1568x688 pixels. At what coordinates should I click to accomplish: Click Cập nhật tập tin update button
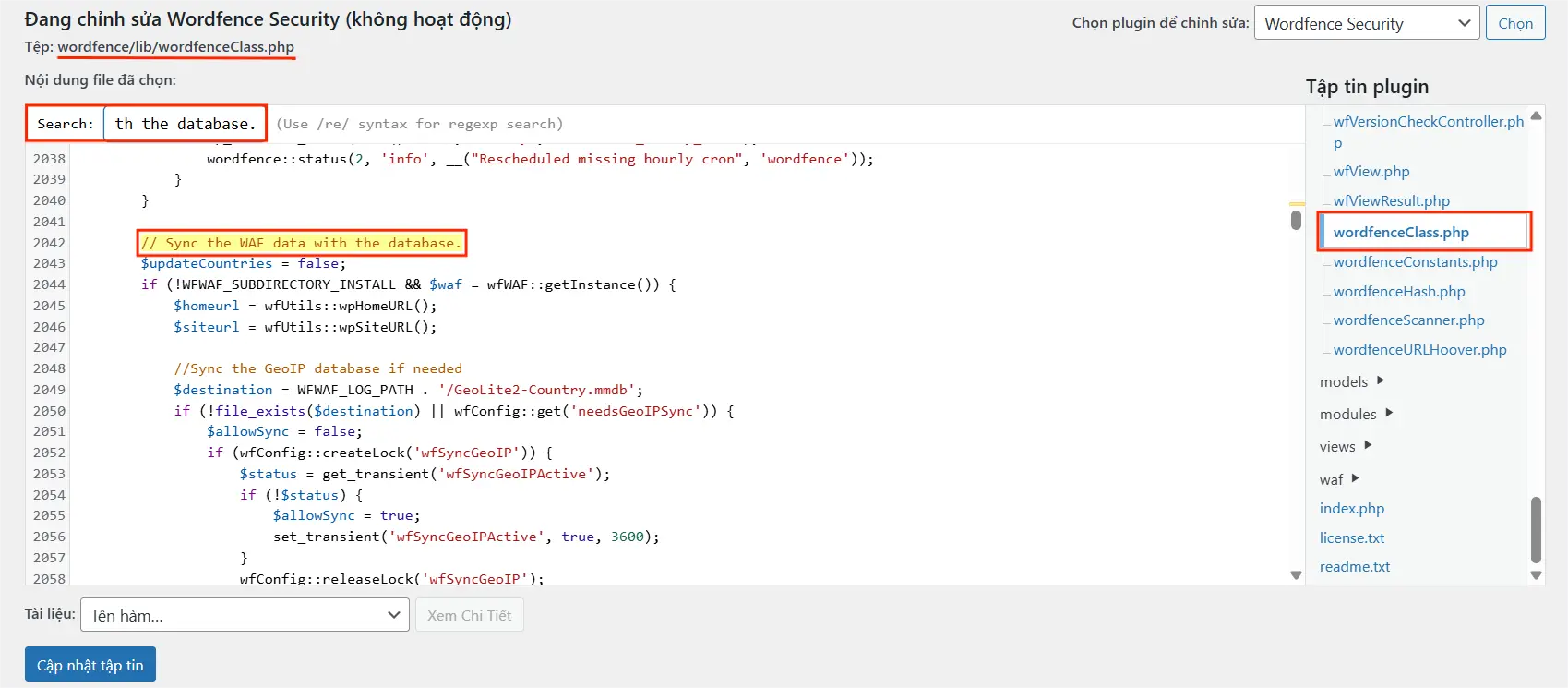tap(90, 665)
